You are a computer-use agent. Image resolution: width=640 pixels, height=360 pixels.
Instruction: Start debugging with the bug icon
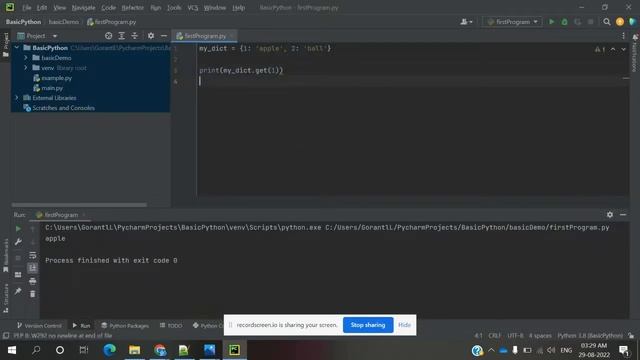[x=564, y=22]
